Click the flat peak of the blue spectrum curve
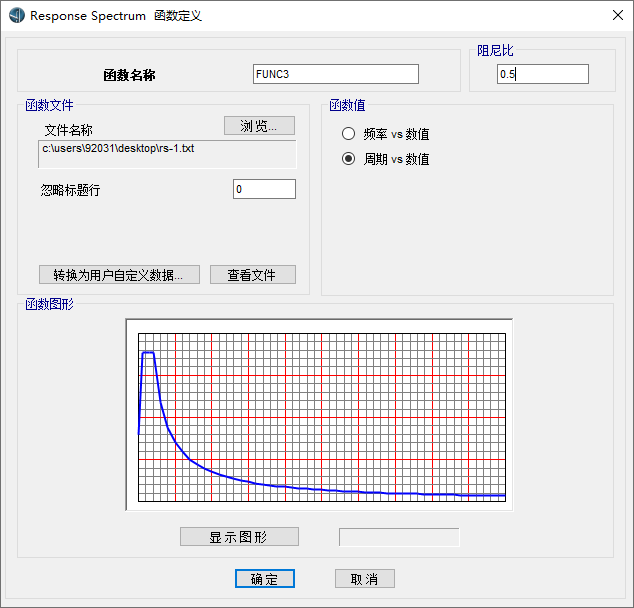The height and width of the screenshot is (608, 634). pyautogui.click(x=148, y=353)
